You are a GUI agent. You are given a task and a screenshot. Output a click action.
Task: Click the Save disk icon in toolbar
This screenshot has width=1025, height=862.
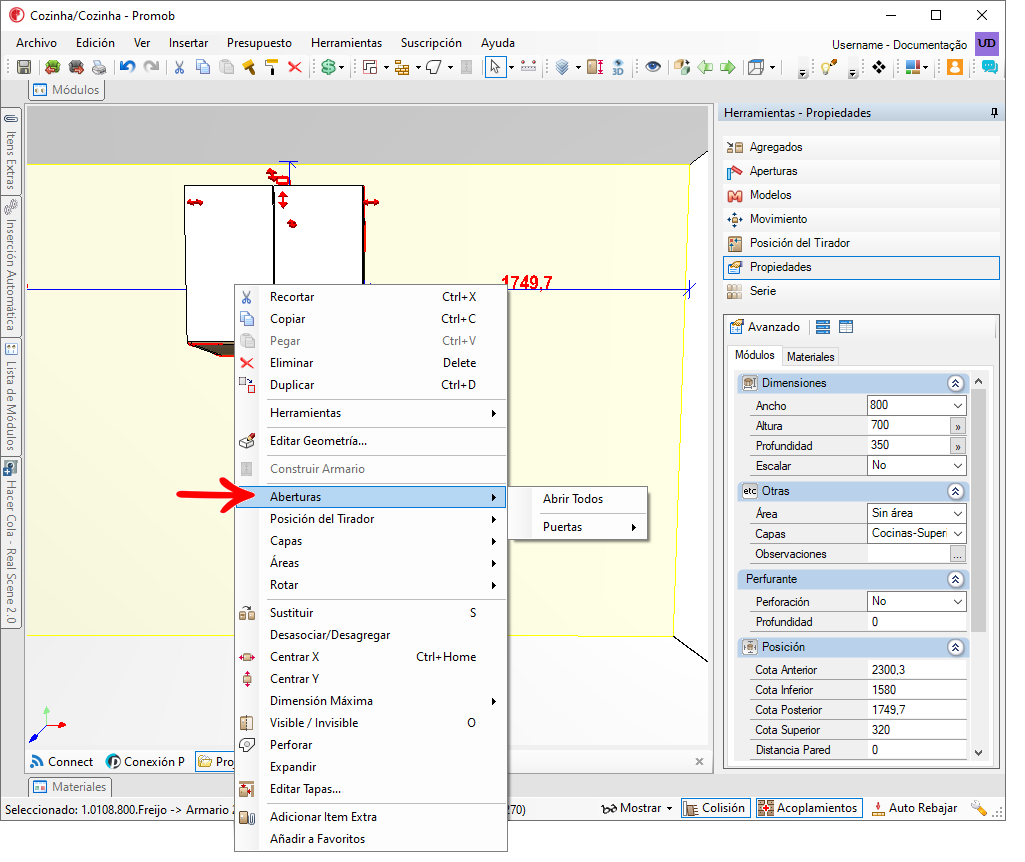click(x=24, y=67)
